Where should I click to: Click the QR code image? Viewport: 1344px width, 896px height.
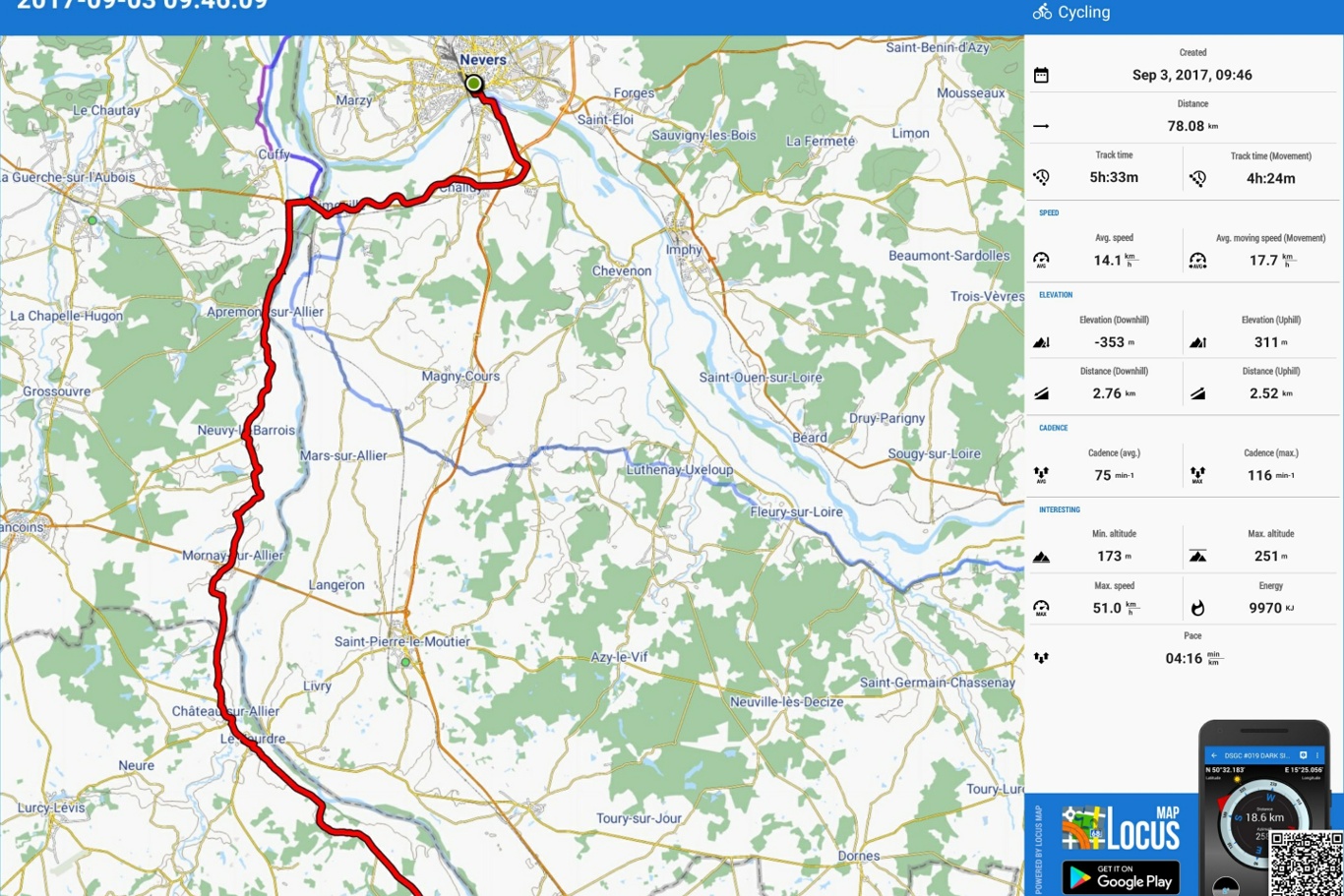point(1306,863)
